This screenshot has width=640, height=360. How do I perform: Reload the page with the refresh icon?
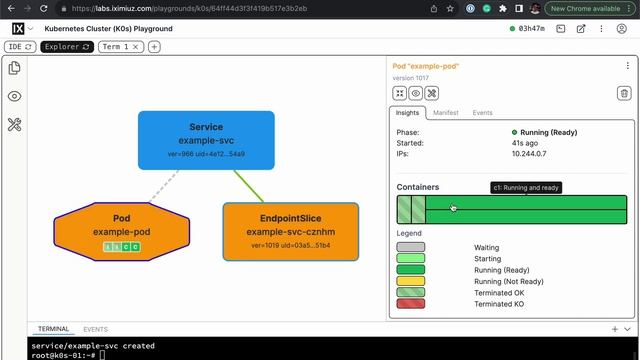coord(43,9)
